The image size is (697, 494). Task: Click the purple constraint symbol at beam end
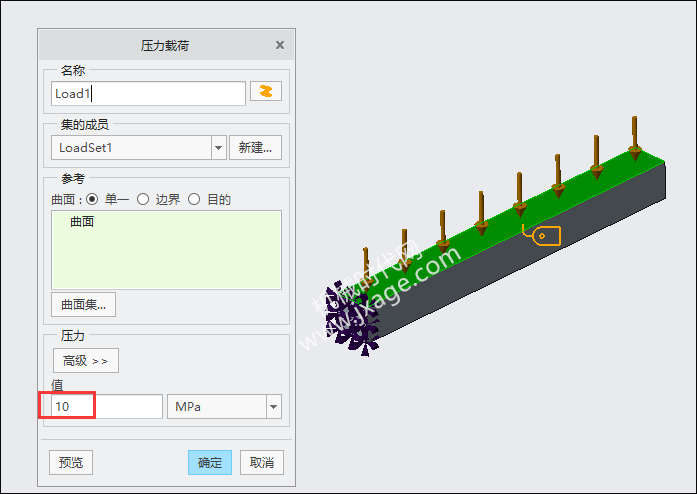pos(351,318)
